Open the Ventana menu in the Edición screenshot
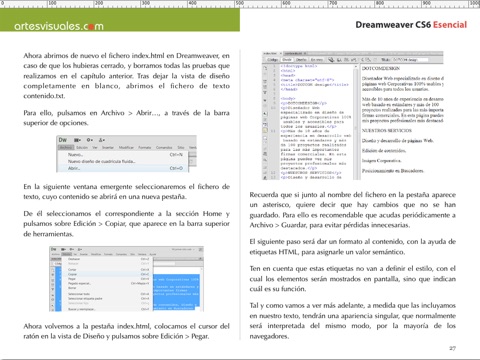This screenshot has height=360, width=480. pos(142,254)
